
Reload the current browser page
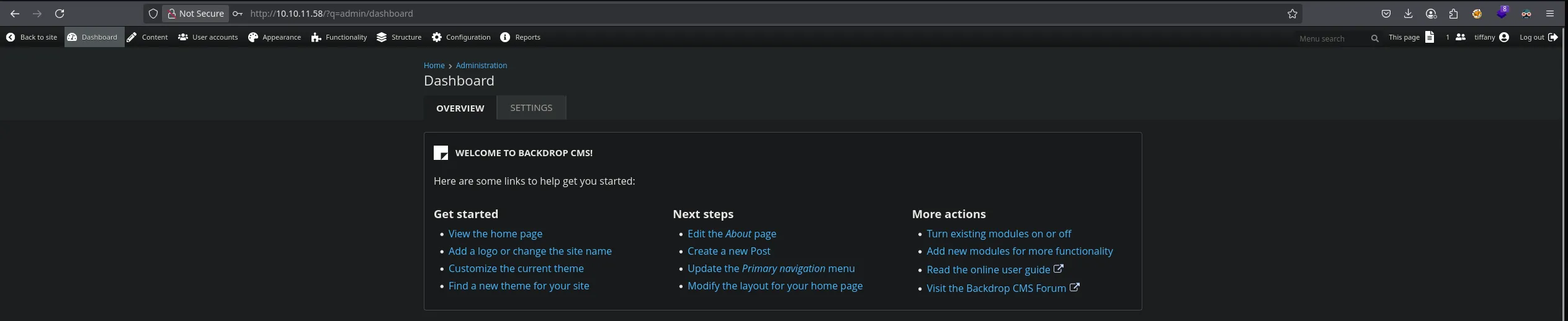[x=60, y=14]
